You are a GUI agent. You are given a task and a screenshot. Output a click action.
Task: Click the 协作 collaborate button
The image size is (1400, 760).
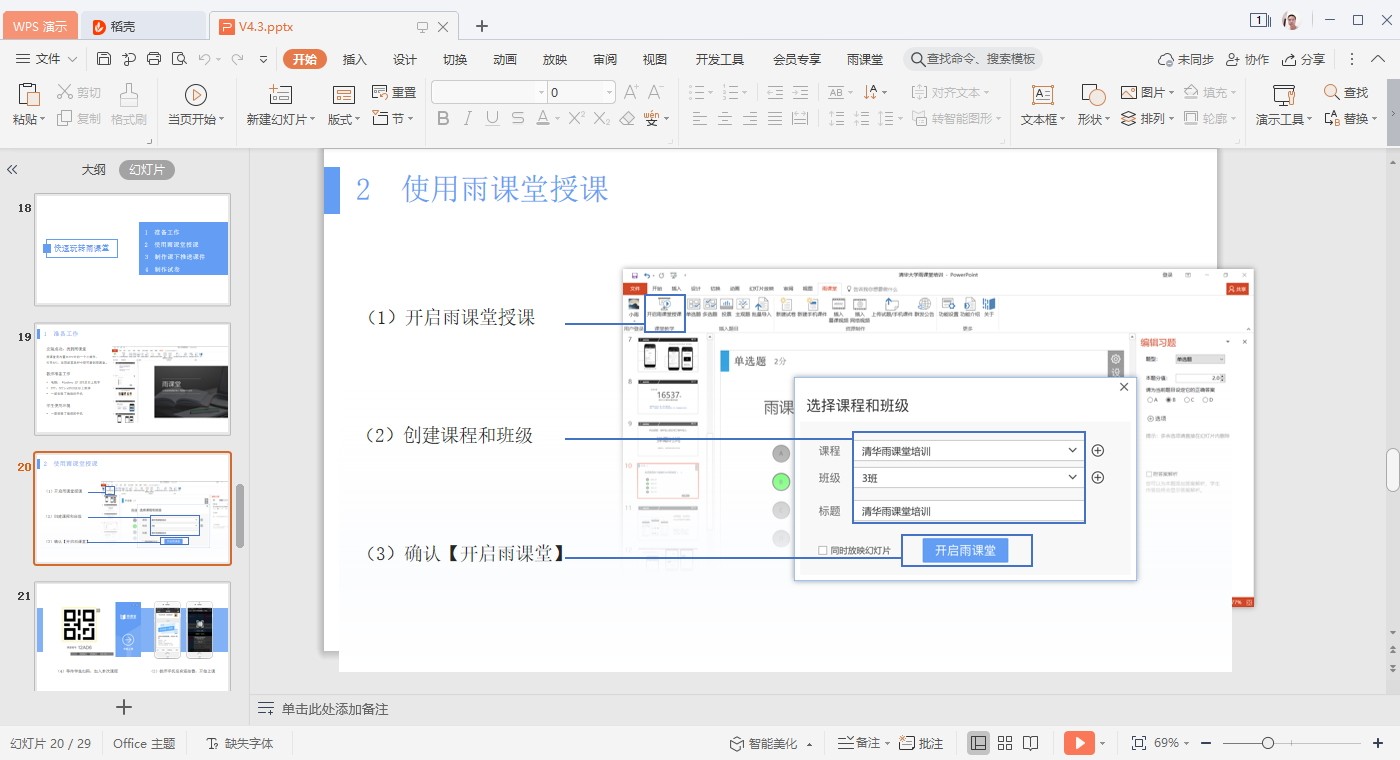(1247, 59)
